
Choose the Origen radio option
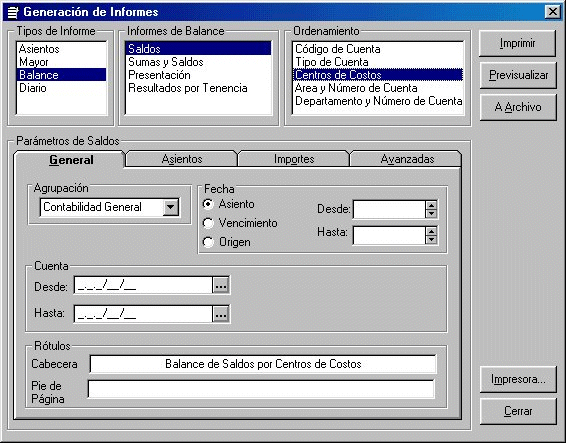208,242
